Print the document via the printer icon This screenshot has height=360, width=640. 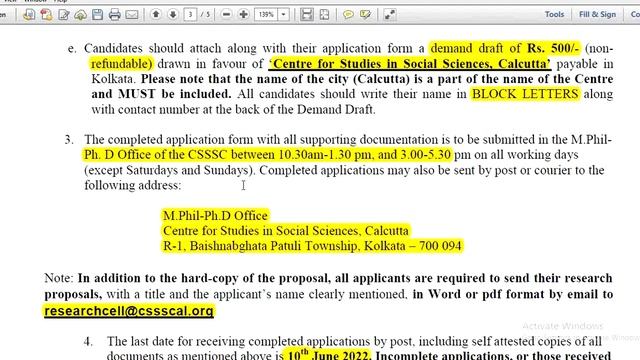[115, 15]
